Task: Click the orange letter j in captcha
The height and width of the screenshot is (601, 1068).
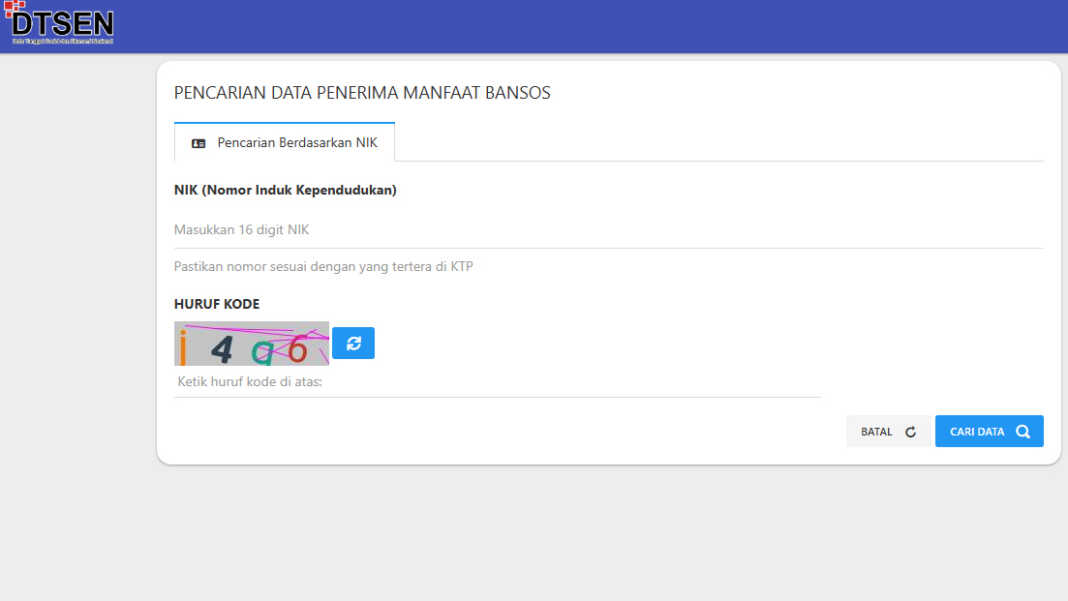Action: coord(183,348)
